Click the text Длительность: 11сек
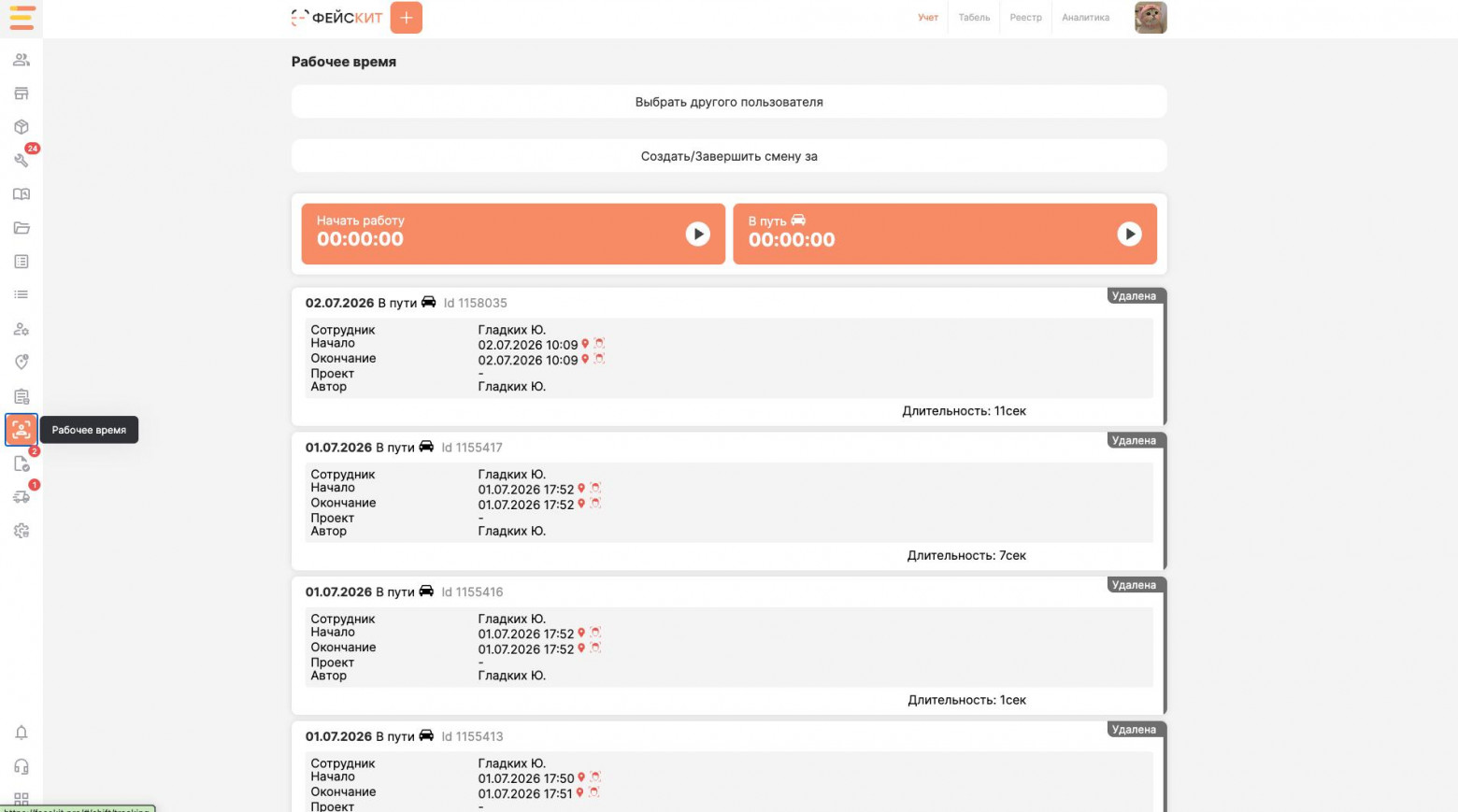This screenshot has height=812, width=1458. (x=965, y=411)
